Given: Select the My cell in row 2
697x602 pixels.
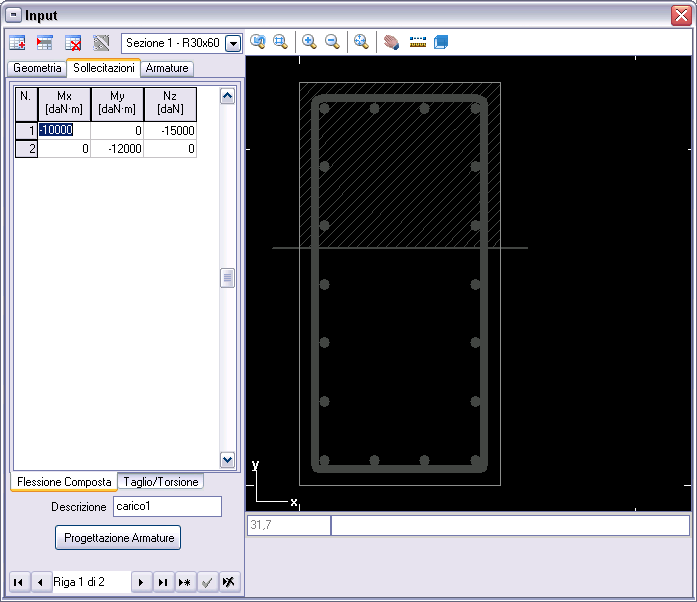Looking at the screenshot, I should tap(117, 149).
